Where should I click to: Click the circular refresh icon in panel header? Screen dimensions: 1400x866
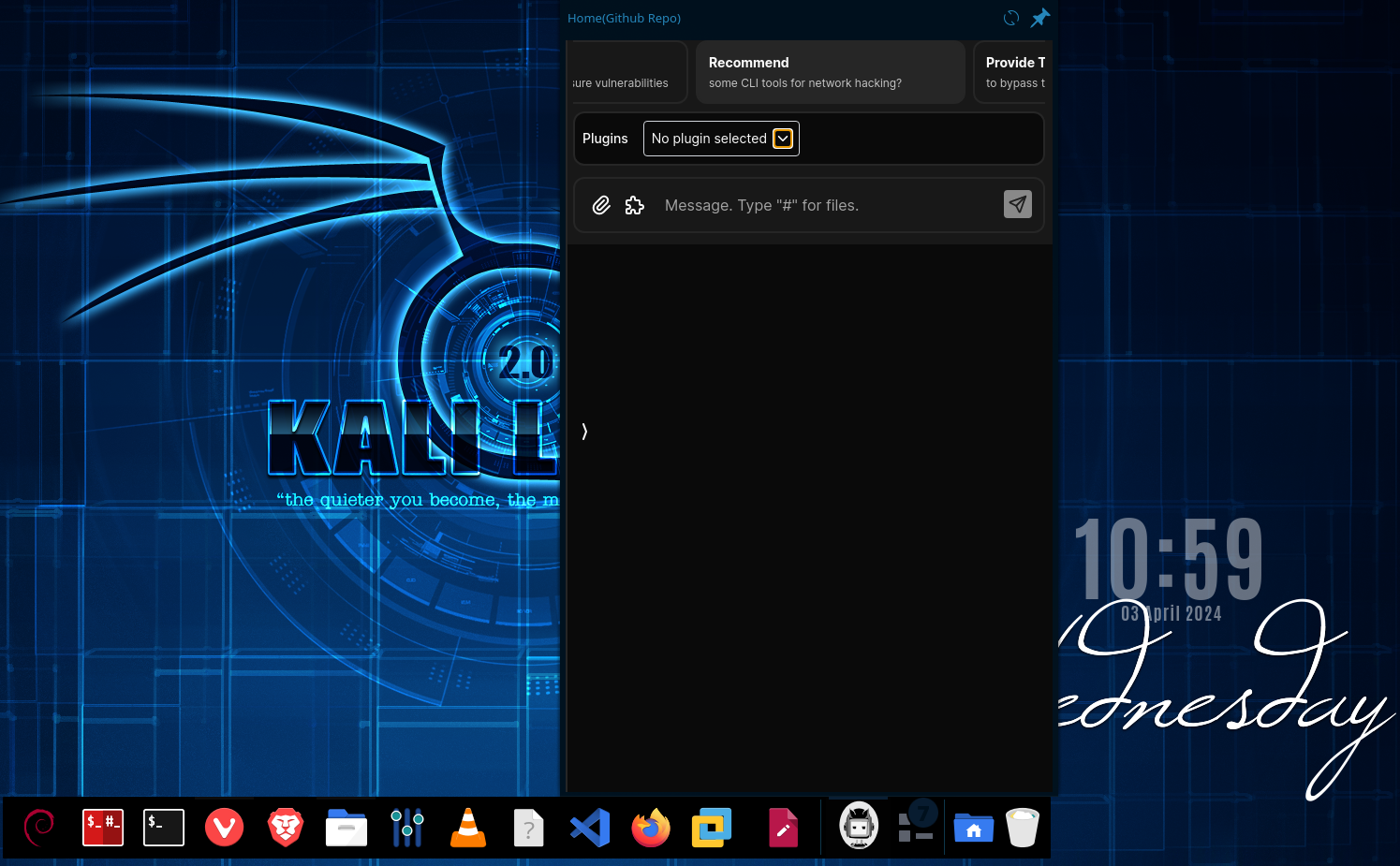pos(1011,18)
